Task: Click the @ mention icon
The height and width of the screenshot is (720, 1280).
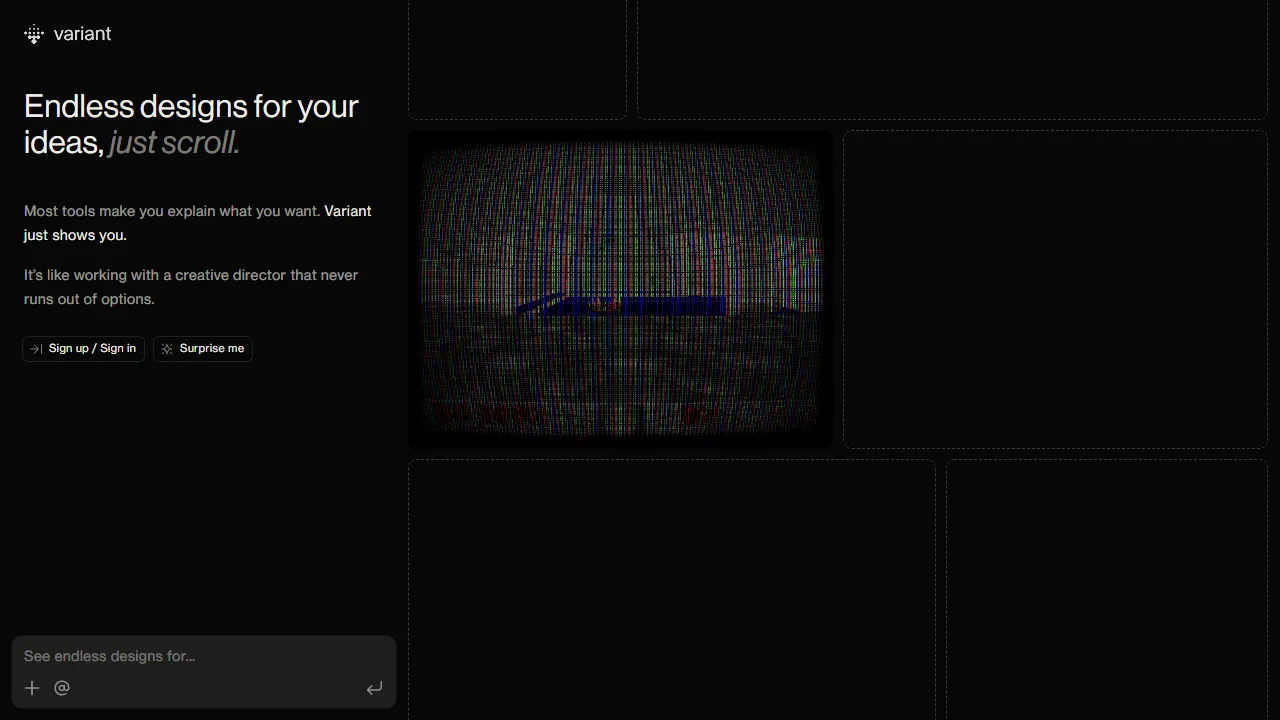Action: click(x=62, y=688)
